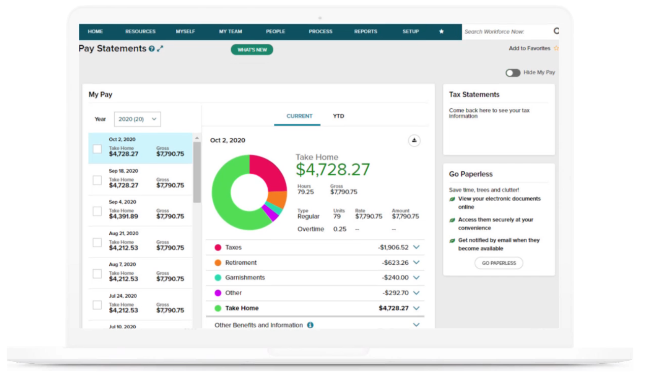Check the Oct 2, 2020 statement box

pos(97,149)
